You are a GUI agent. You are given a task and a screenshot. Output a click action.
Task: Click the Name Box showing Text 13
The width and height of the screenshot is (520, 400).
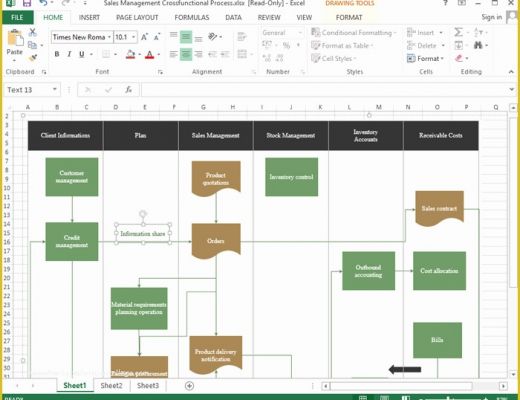click(x=28, y=90)
